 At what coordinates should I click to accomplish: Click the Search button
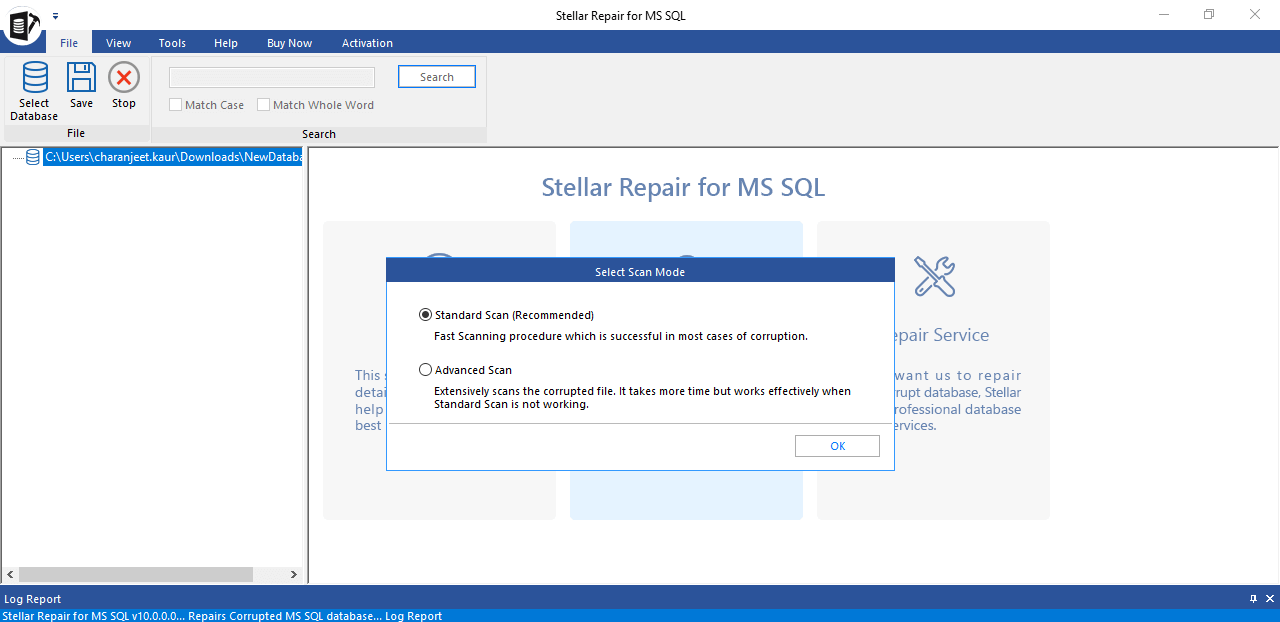tap(437, 77)
